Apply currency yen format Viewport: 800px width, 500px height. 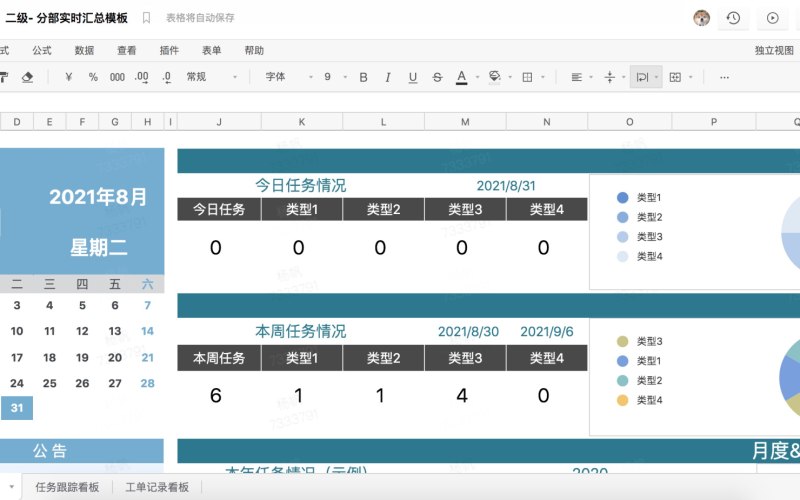point(68,77)
